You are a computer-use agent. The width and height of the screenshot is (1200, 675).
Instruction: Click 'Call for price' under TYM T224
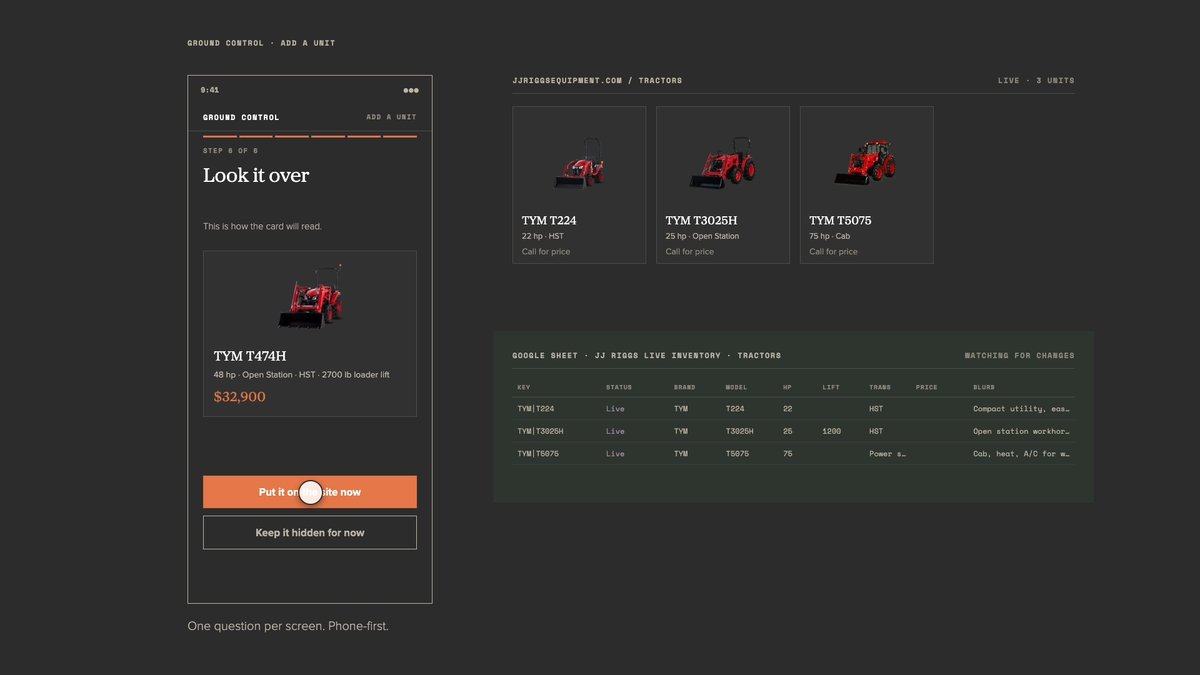[546, 252]
